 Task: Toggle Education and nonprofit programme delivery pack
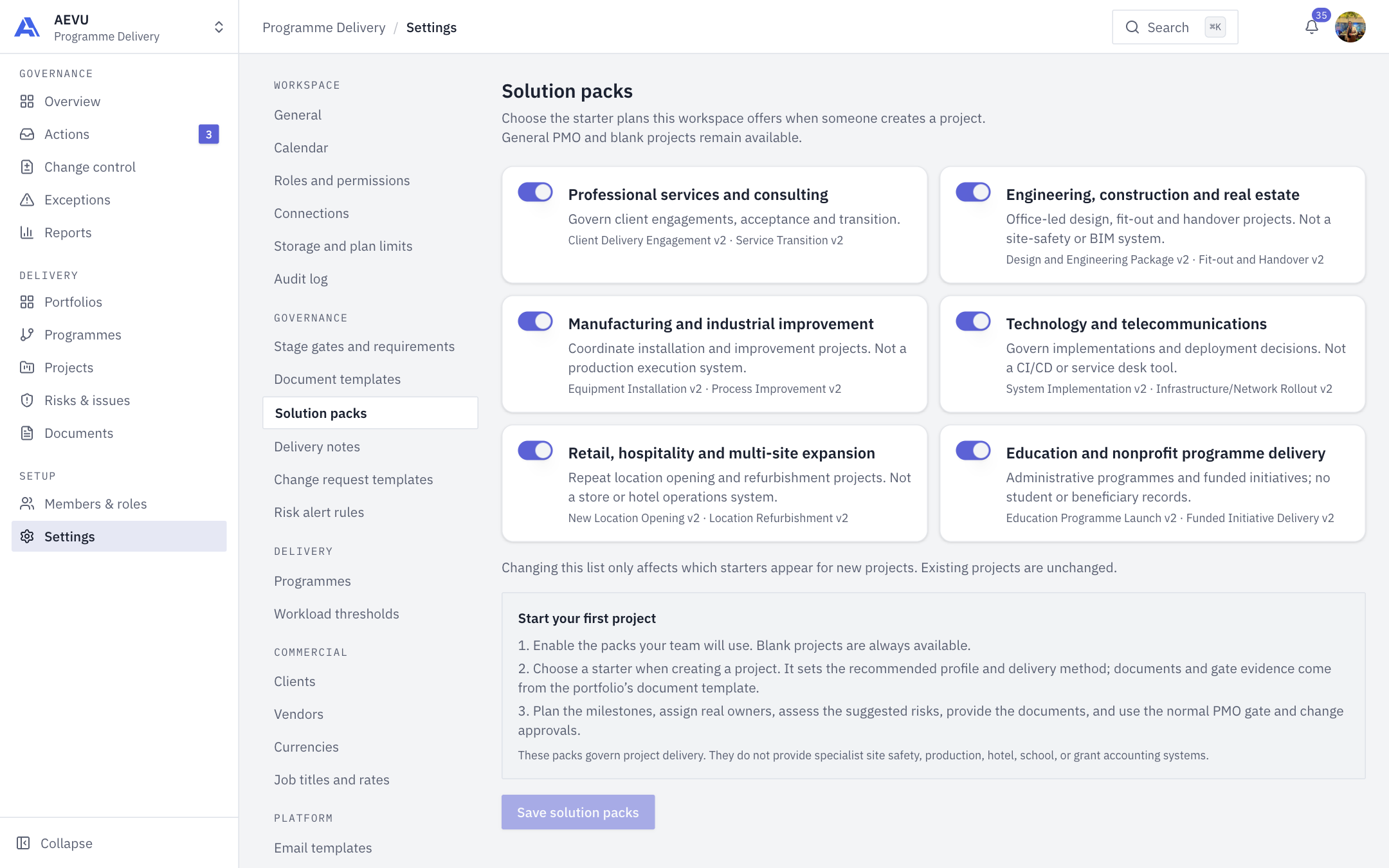973,451
